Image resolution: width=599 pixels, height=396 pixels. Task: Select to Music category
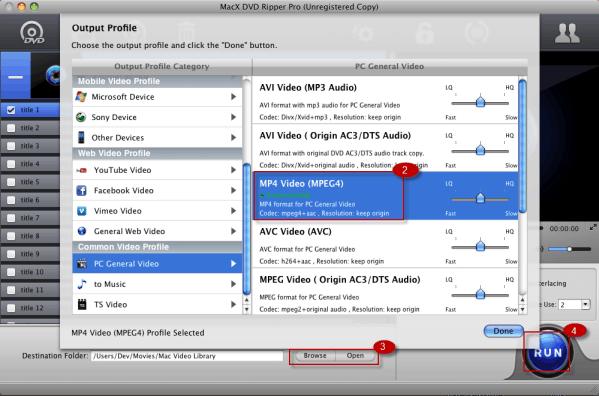coord(157,284)
